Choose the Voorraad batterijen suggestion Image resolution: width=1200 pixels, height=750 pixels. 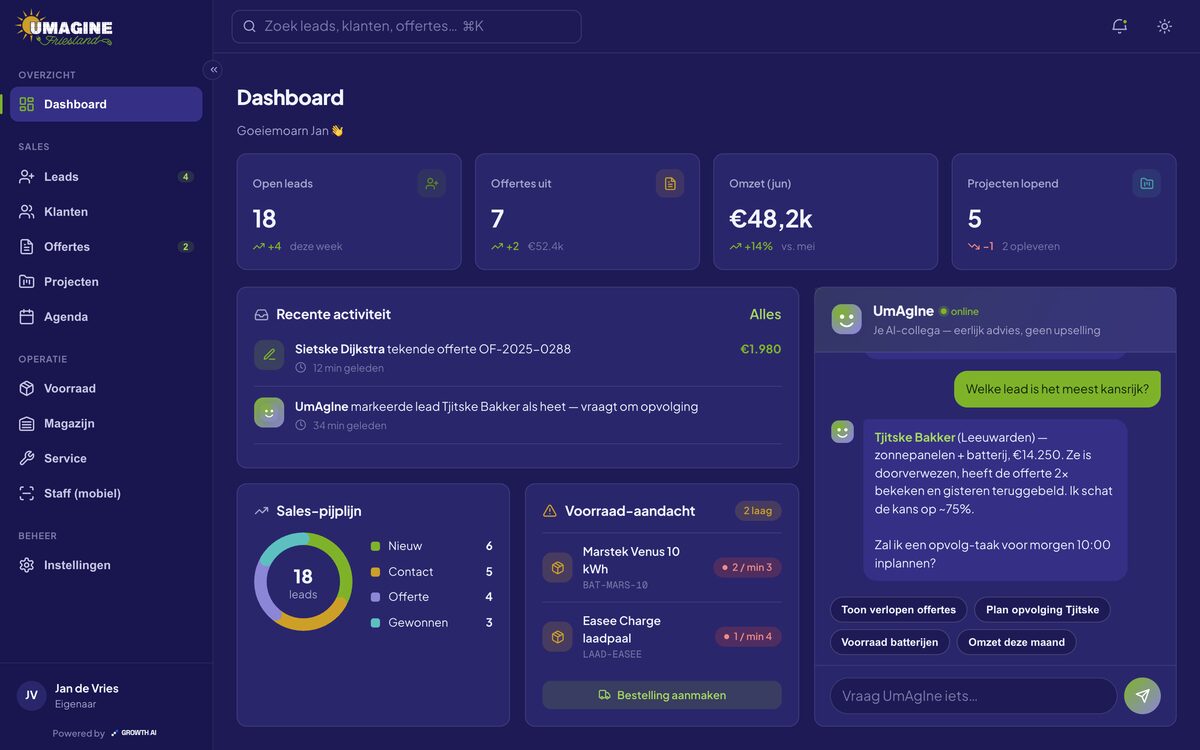click(889, 642)
